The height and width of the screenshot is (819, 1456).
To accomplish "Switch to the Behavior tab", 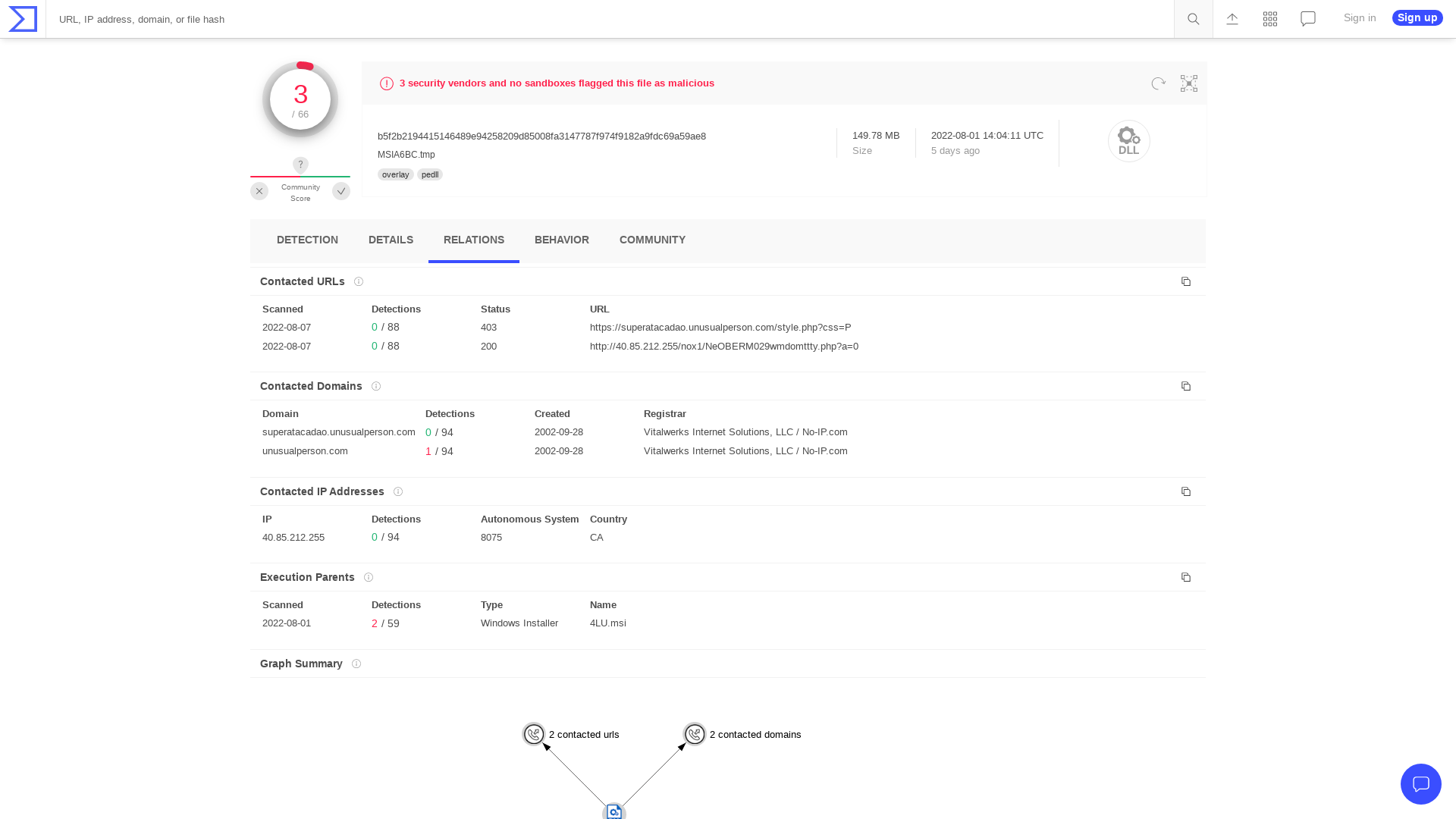I will tap(561, 240).
